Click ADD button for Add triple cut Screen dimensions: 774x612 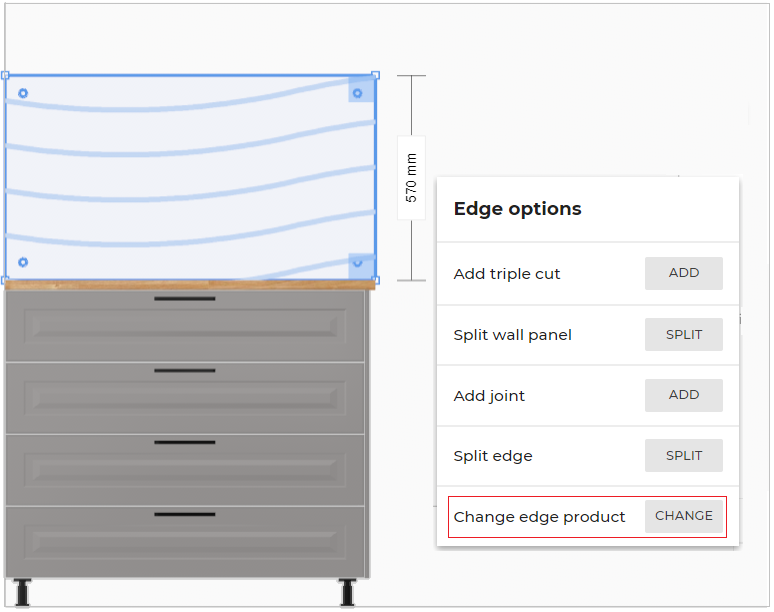click(x=683, y=273)
